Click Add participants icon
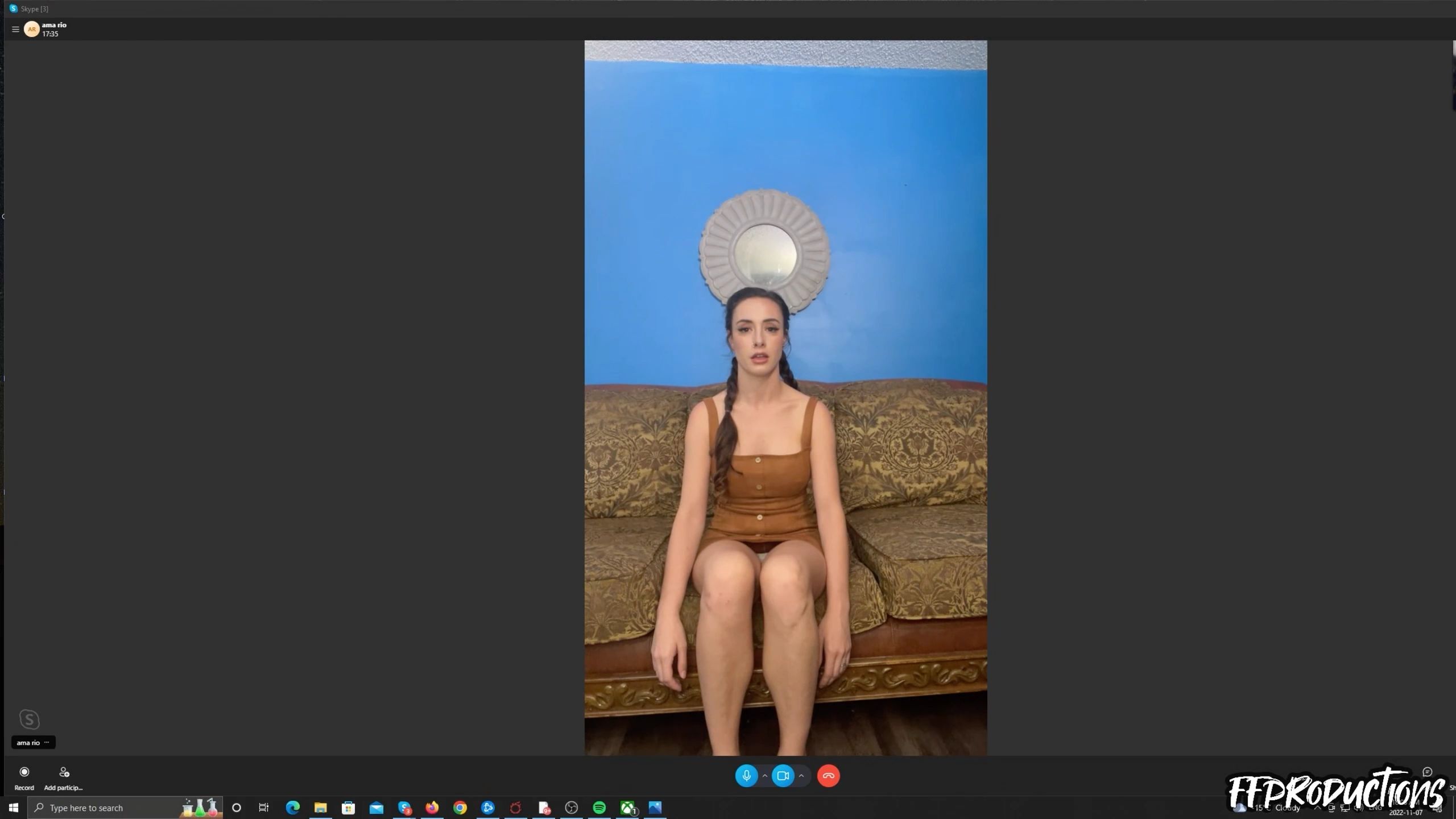This screenshot has height=819, width=1456. (64, 772)
